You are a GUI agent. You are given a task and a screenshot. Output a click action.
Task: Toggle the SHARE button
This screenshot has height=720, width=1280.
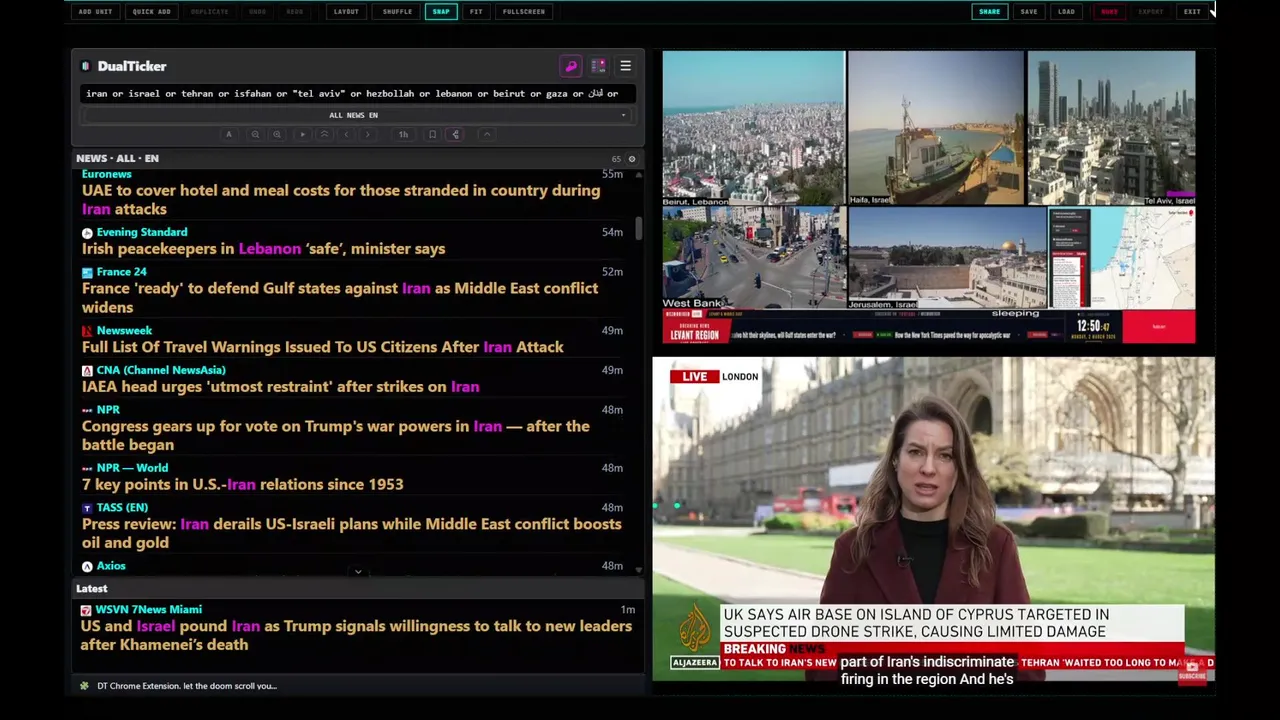coord(989,12)
